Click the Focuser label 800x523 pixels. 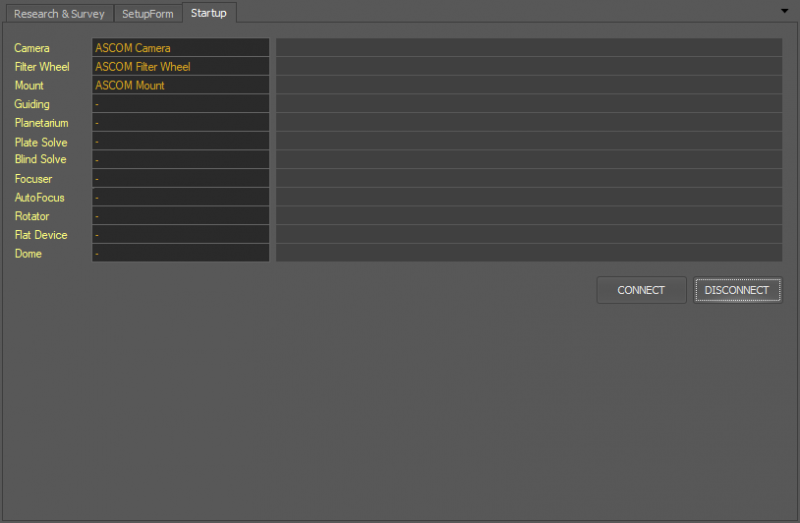tap(33, 179)
